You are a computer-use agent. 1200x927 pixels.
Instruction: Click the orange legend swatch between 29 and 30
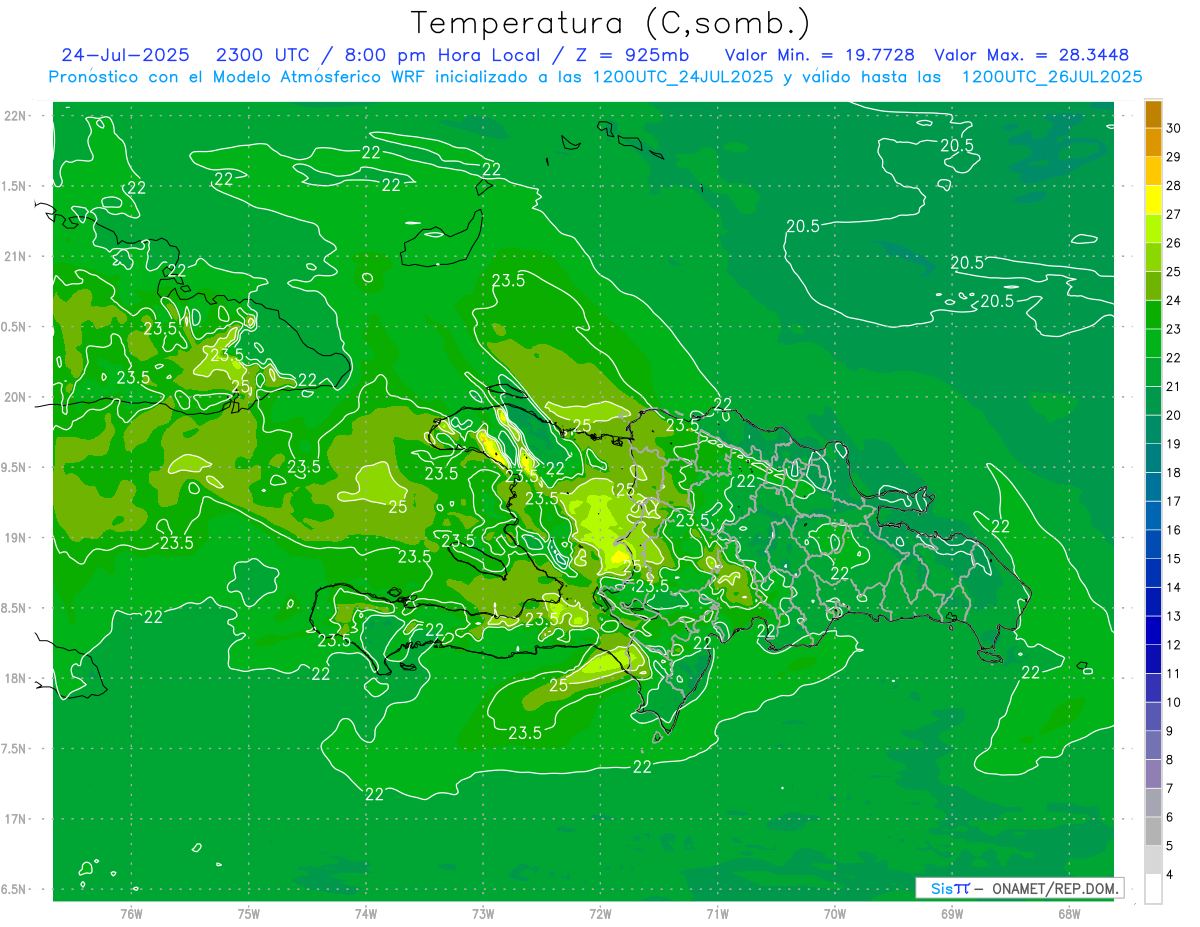(1153, 143)
